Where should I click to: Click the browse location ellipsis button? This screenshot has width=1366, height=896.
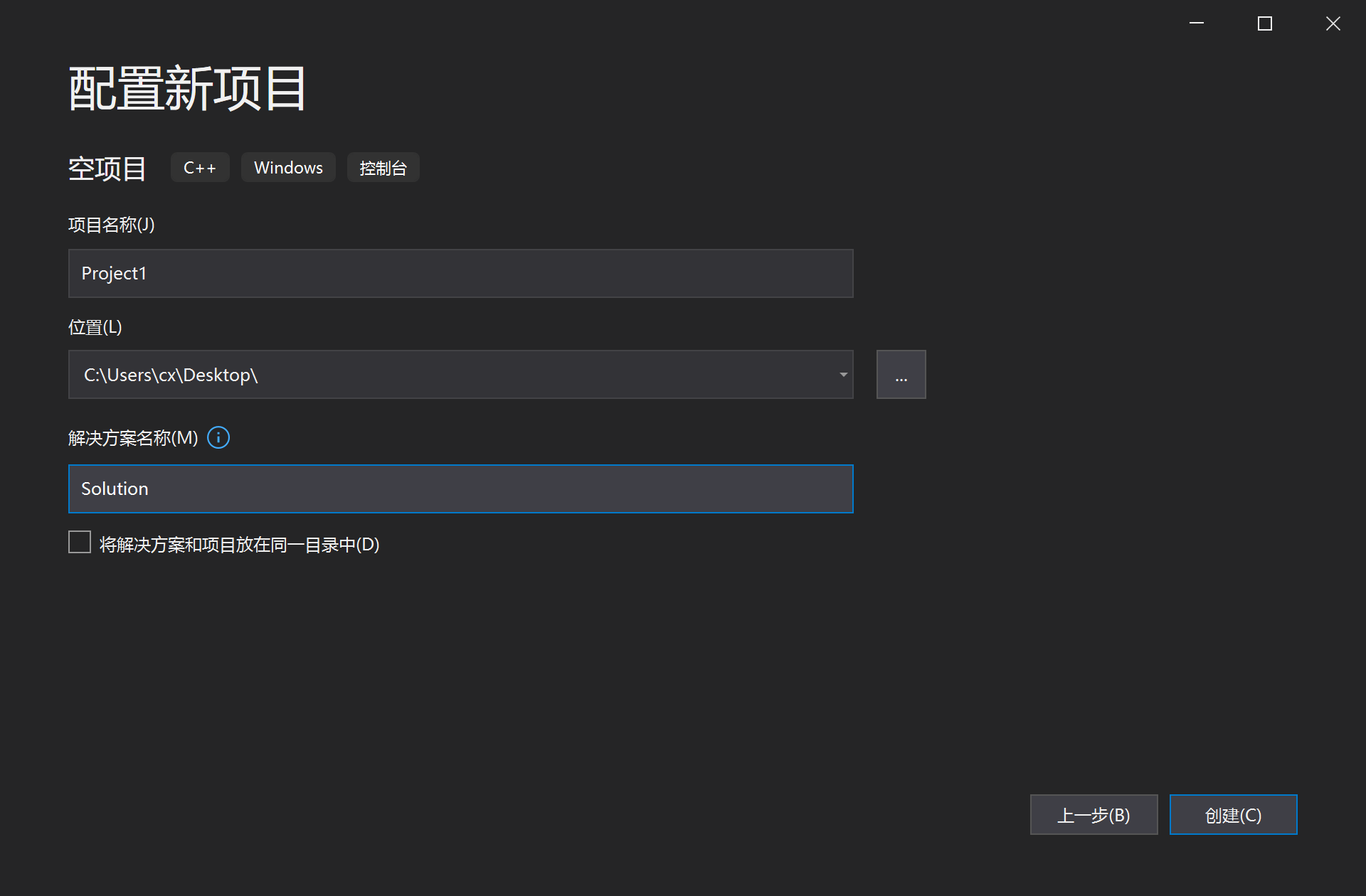tap(901, 375)
